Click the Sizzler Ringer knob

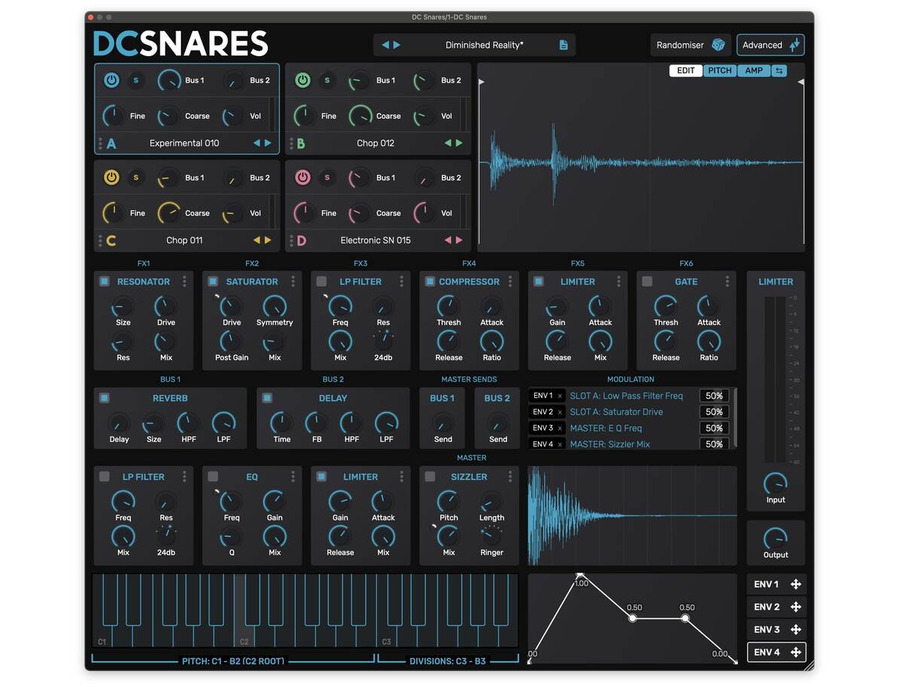[x=491, y=535]
